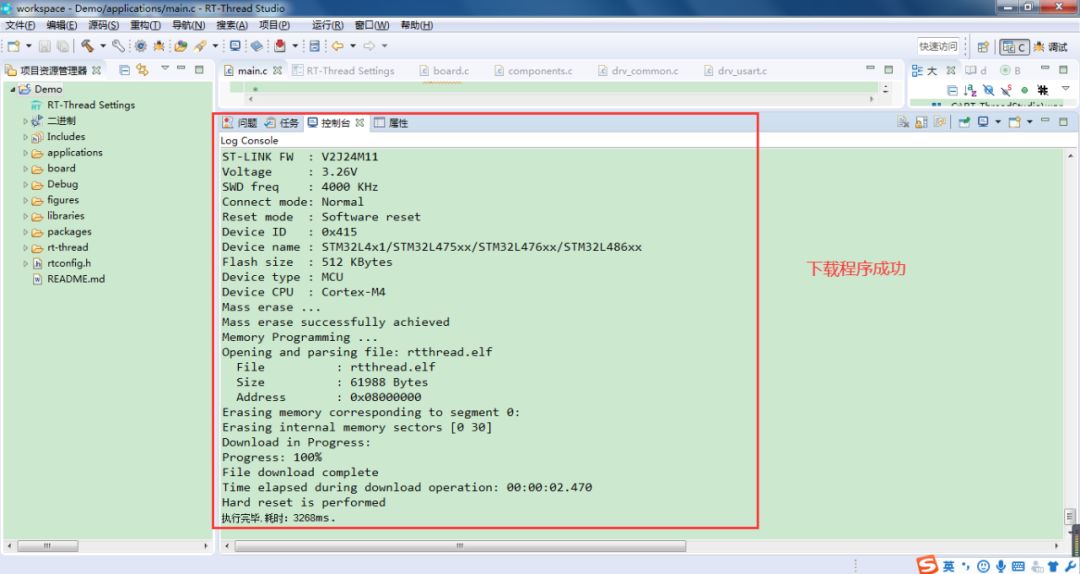This screenshot has width=1080, height=574.
Task: Click the red download package icon
Action: [280, 46]
